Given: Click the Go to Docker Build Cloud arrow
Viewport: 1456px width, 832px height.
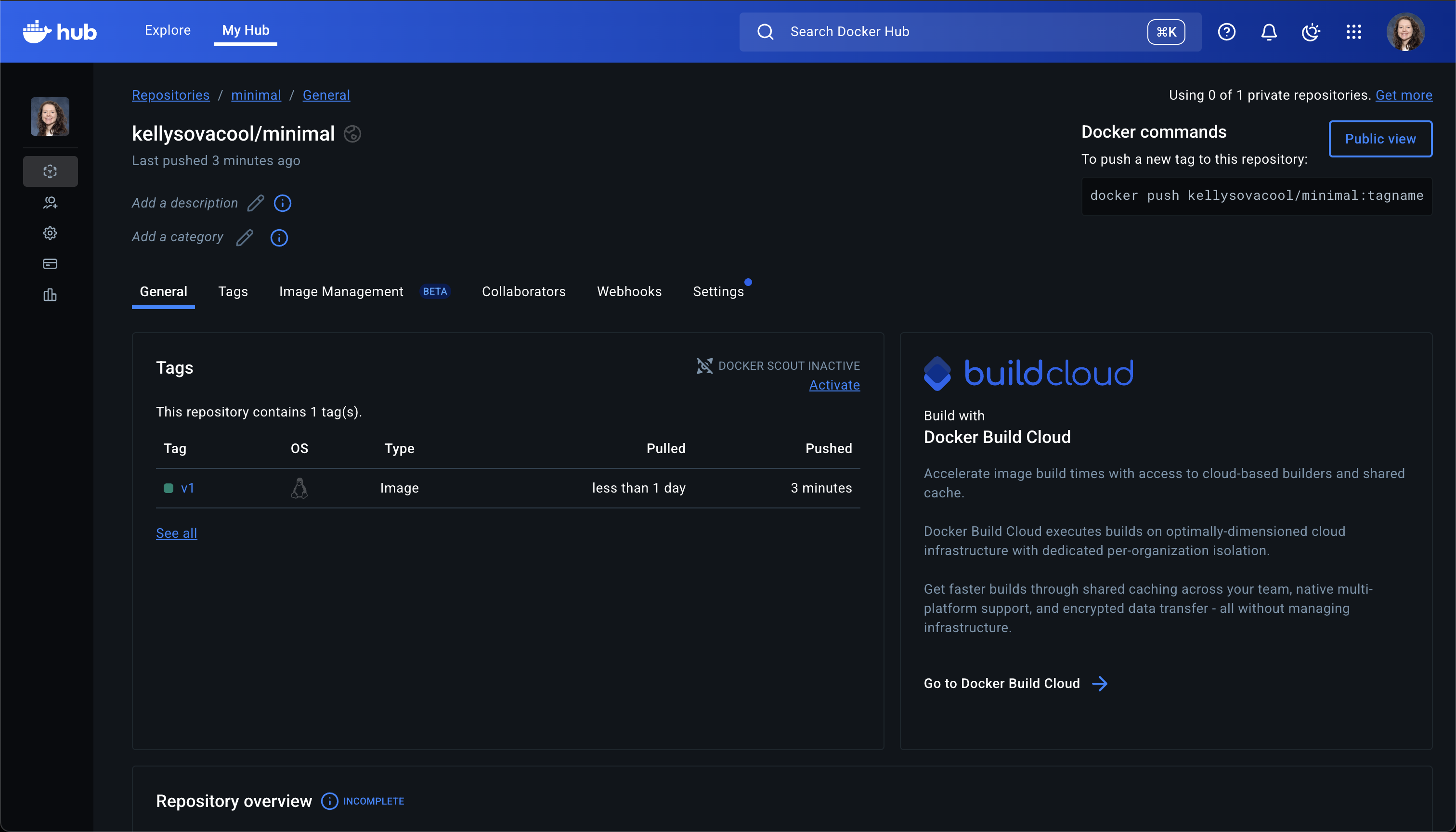Looking at the screenshot, I should [1099, 683].
